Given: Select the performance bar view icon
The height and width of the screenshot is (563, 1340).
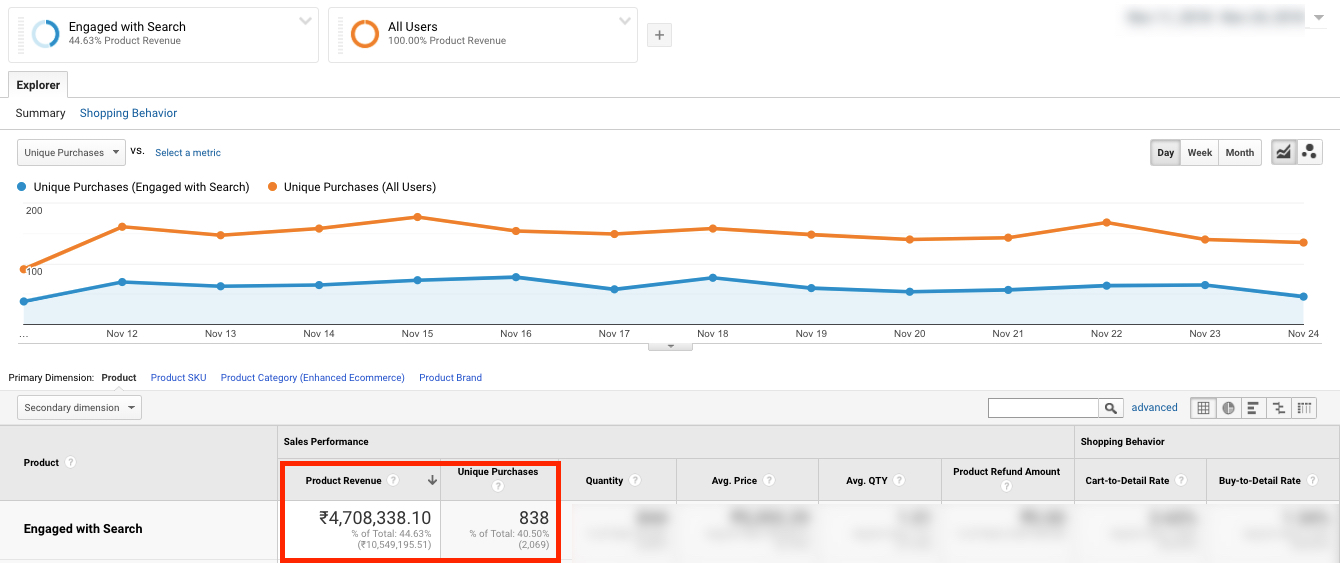Looking at the screenshot, I should [x=1253, y=408].
